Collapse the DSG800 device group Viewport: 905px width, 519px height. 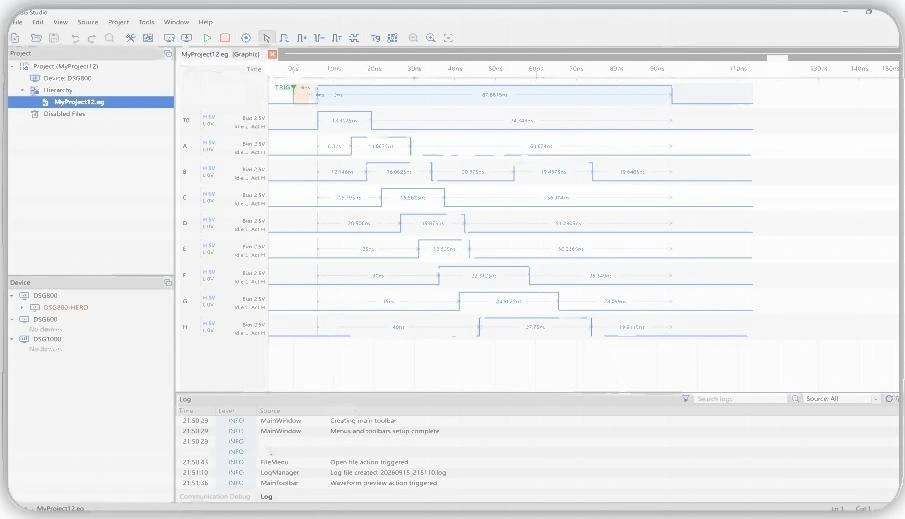point(12,296)
